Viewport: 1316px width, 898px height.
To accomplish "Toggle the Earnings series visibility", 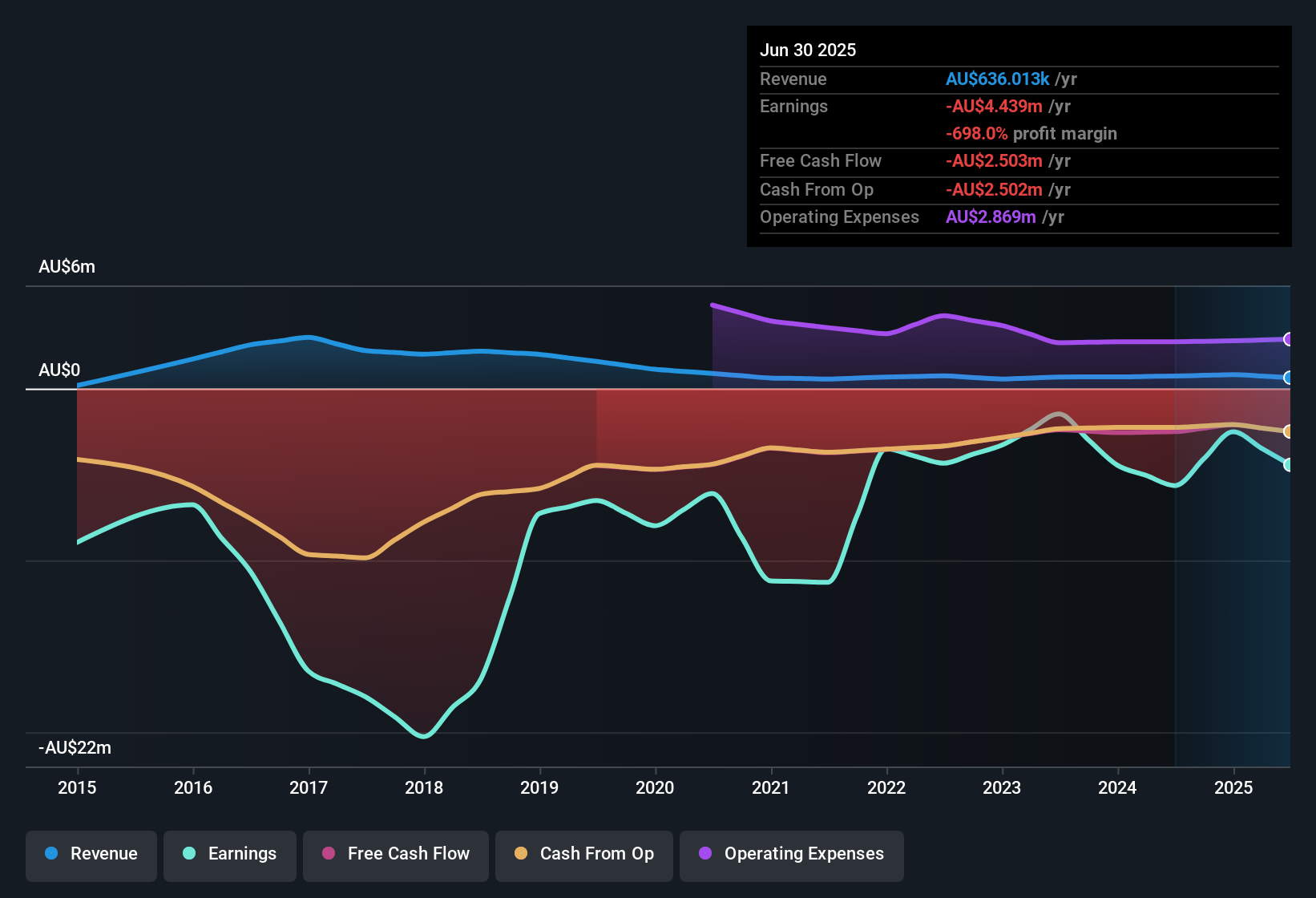I will pos(230,855).
